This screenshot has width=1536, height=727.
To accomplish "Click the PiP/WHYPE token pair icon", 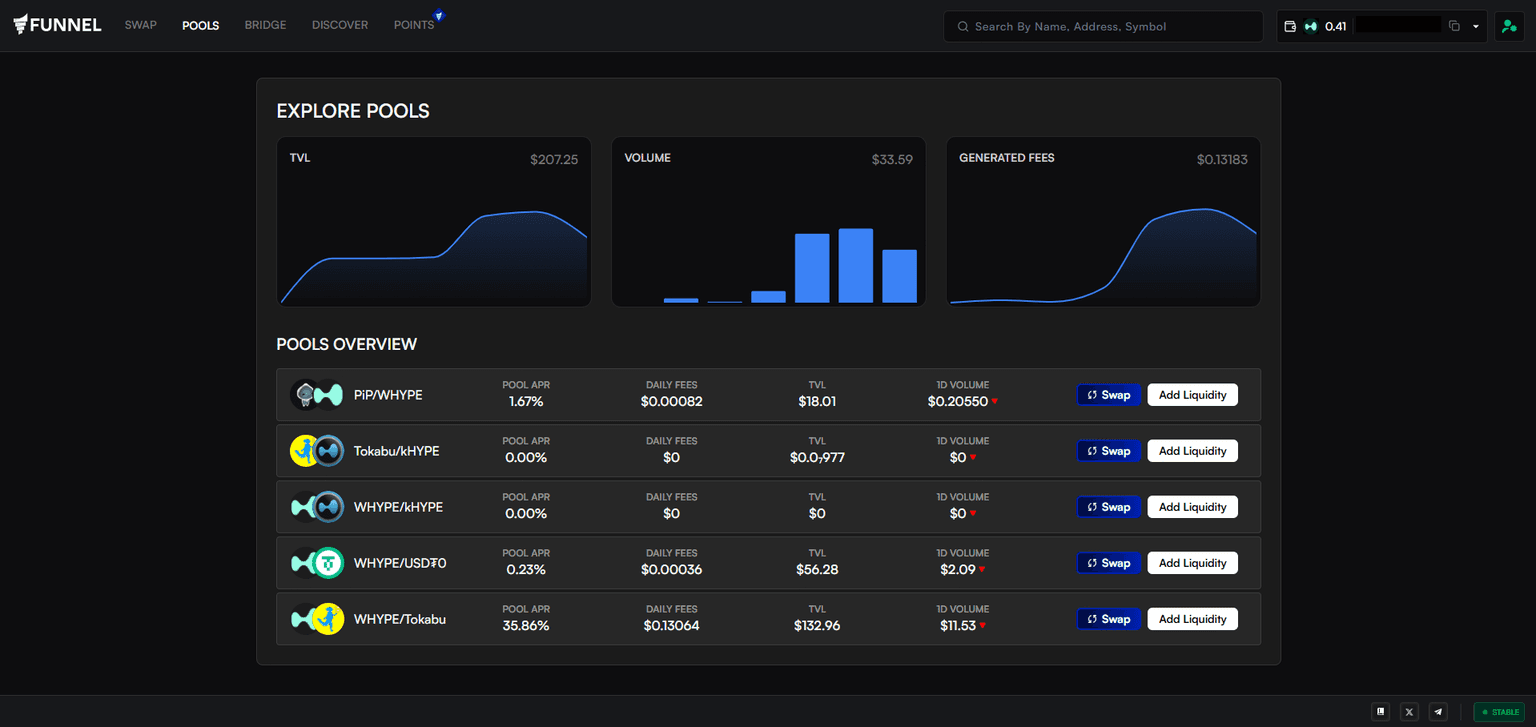I will tap(316, 395).
